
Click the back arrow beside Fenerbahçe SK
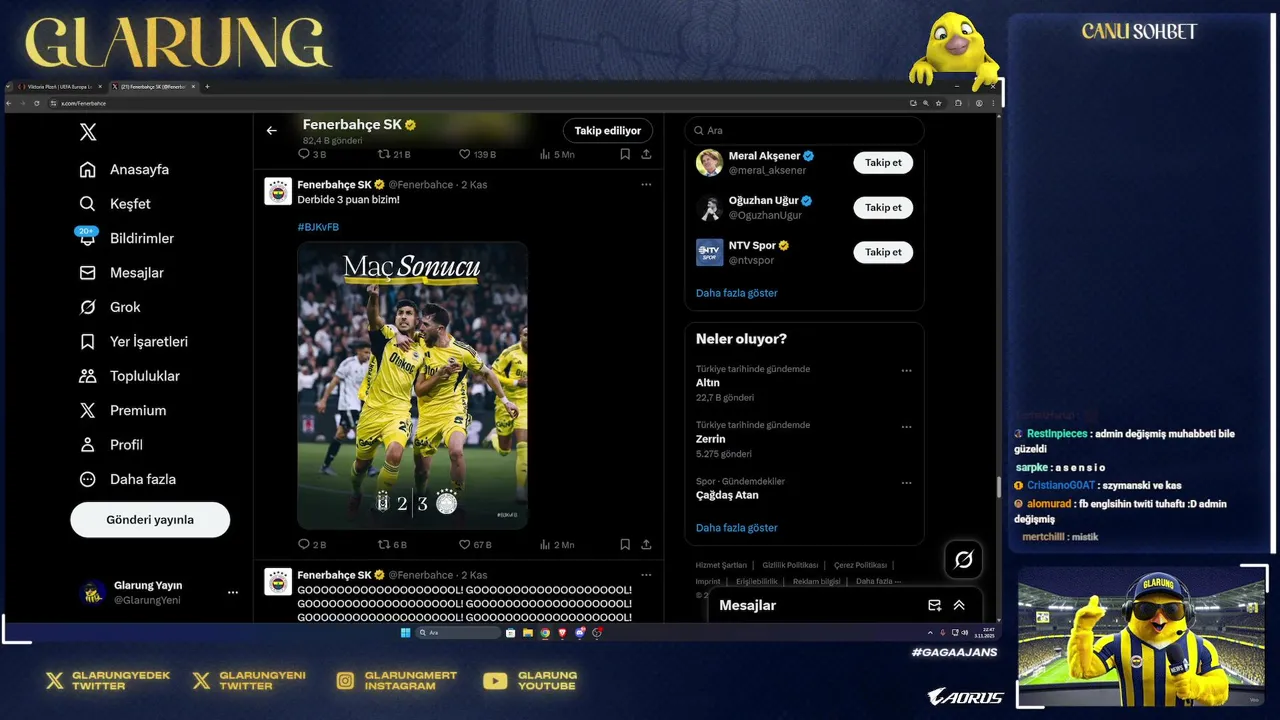(x=271, y=131)
